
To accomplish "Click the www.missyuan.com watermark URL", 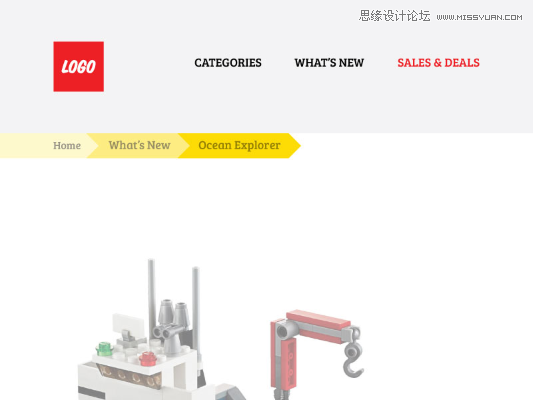I will pyautogui.click(x=479, y=17).
